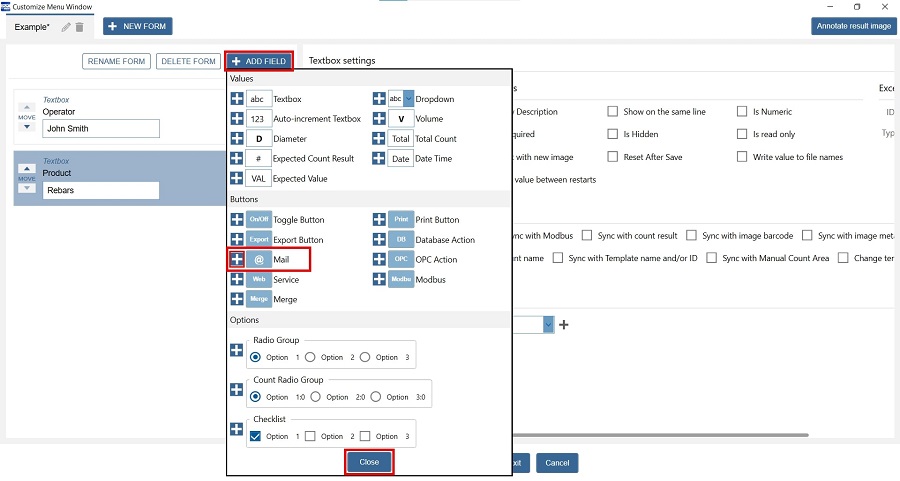Viewport: 900px width, 481px height.
Task: Add a Dropdown field via plus icon
Action: coord(379,99)
